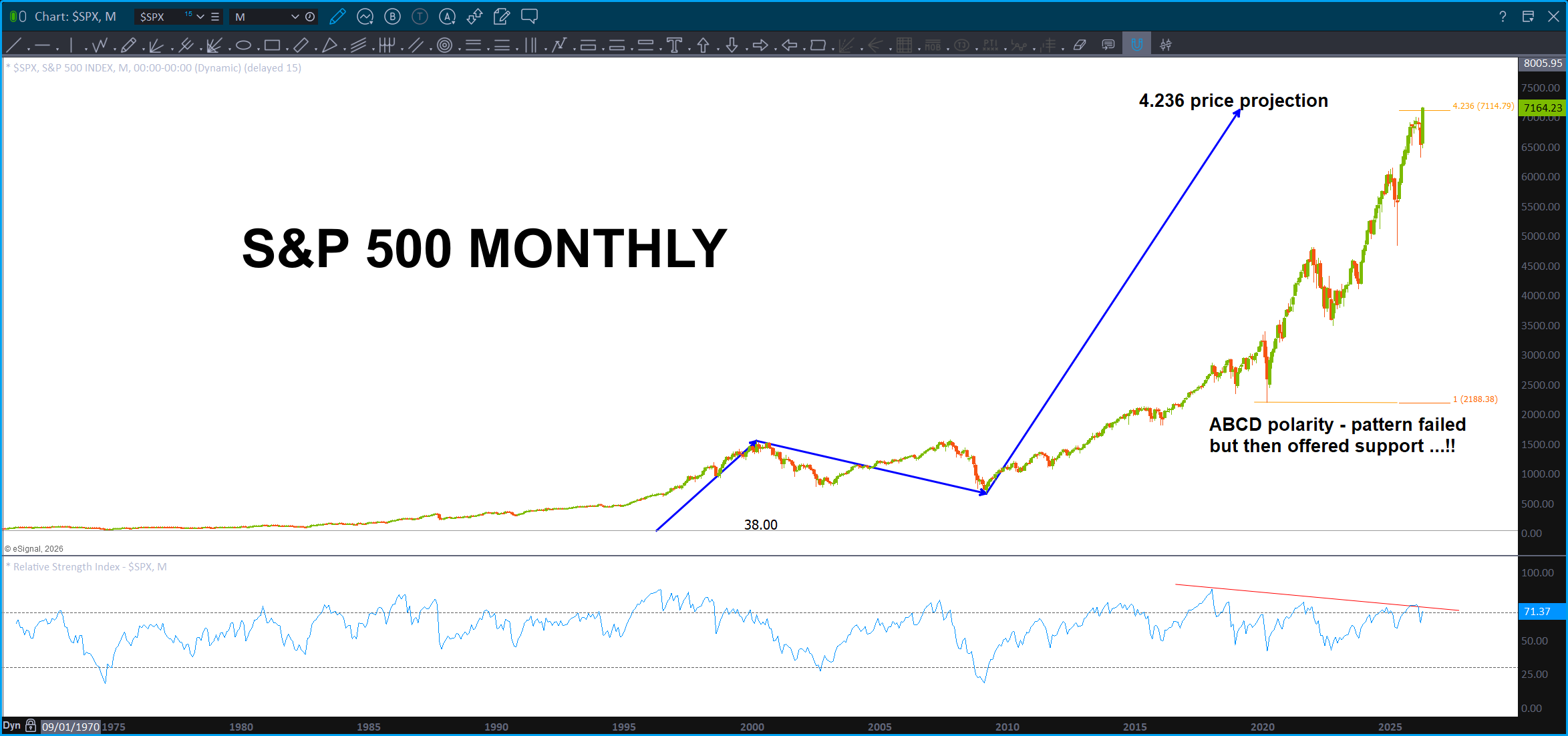1568x736 pixels.
Task: Choose the text annotation tool
Action: 674,45
